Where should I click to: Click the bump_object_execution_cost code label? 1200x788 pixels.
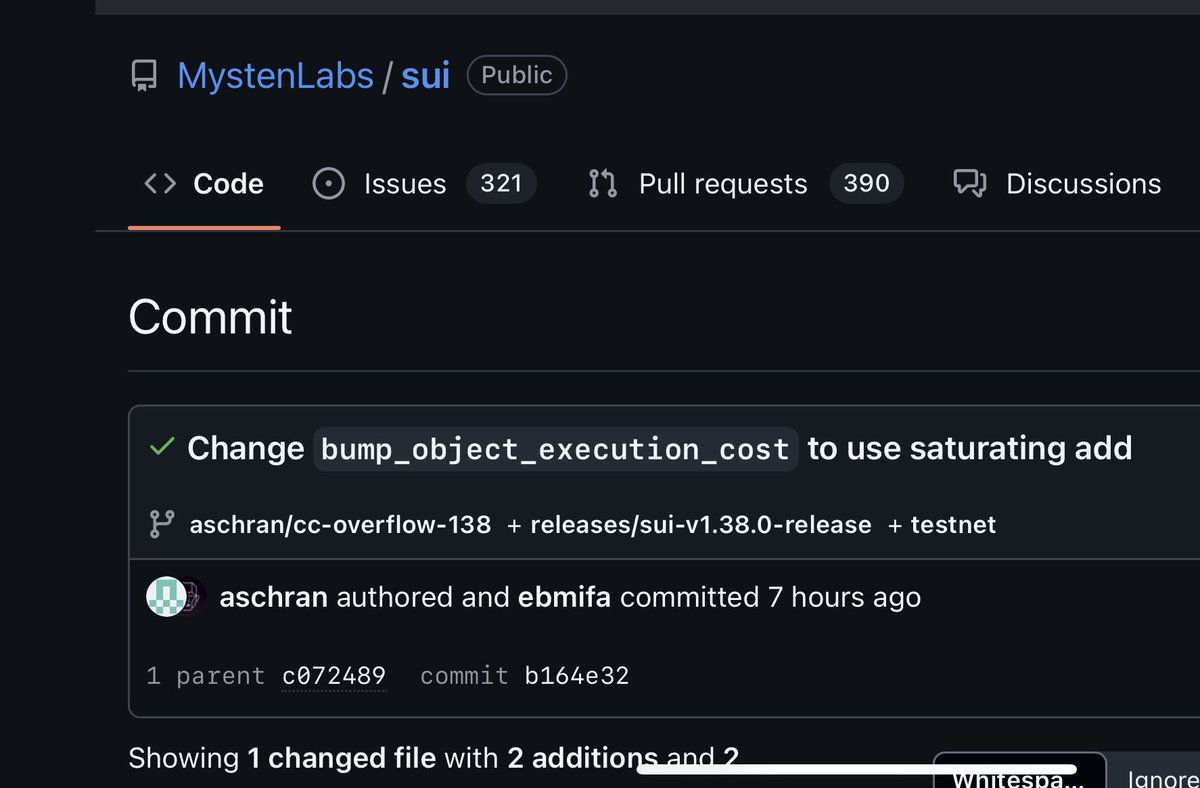coord(557,449)
